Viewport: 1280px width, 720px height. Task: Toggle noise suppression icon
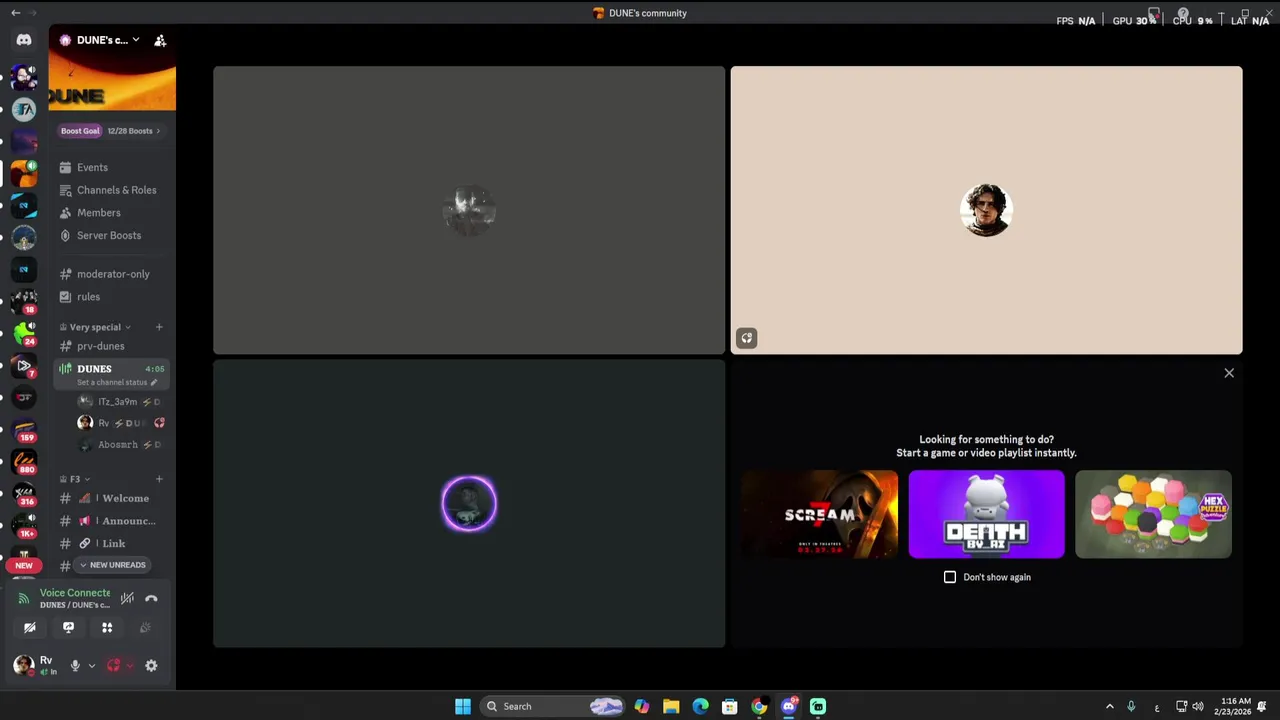point(127,598)
